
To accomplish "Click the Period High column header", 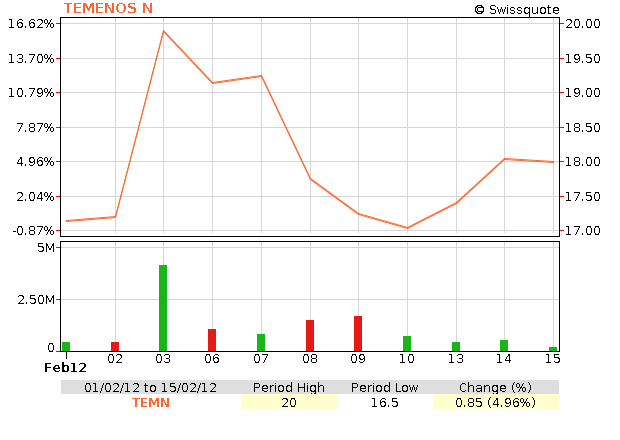I will pyautogui.click(x=289, y=387).
